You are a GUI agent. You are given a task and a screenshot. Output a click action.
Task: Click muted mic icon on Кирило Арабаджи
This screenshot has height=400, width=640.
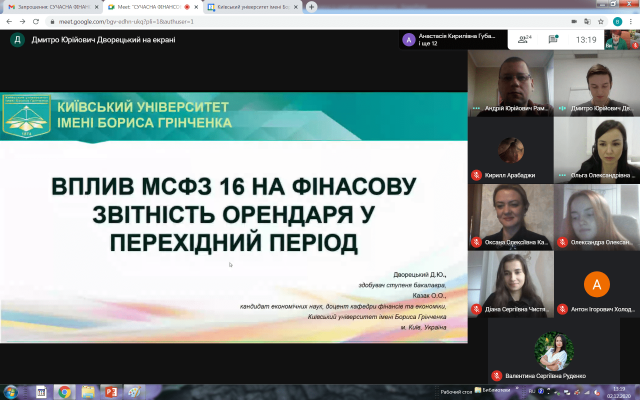(x=475, y=175)
